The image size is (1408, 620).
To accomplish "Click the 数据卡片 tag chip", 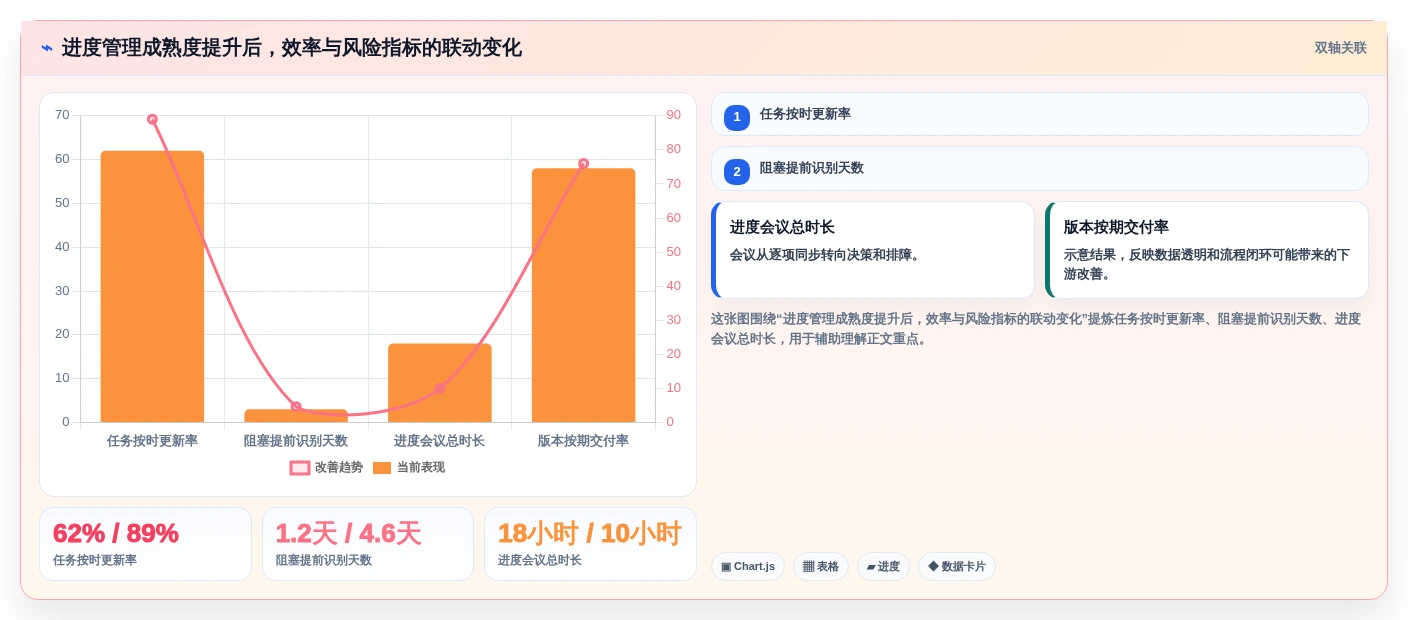I will (x=957, y=566).
